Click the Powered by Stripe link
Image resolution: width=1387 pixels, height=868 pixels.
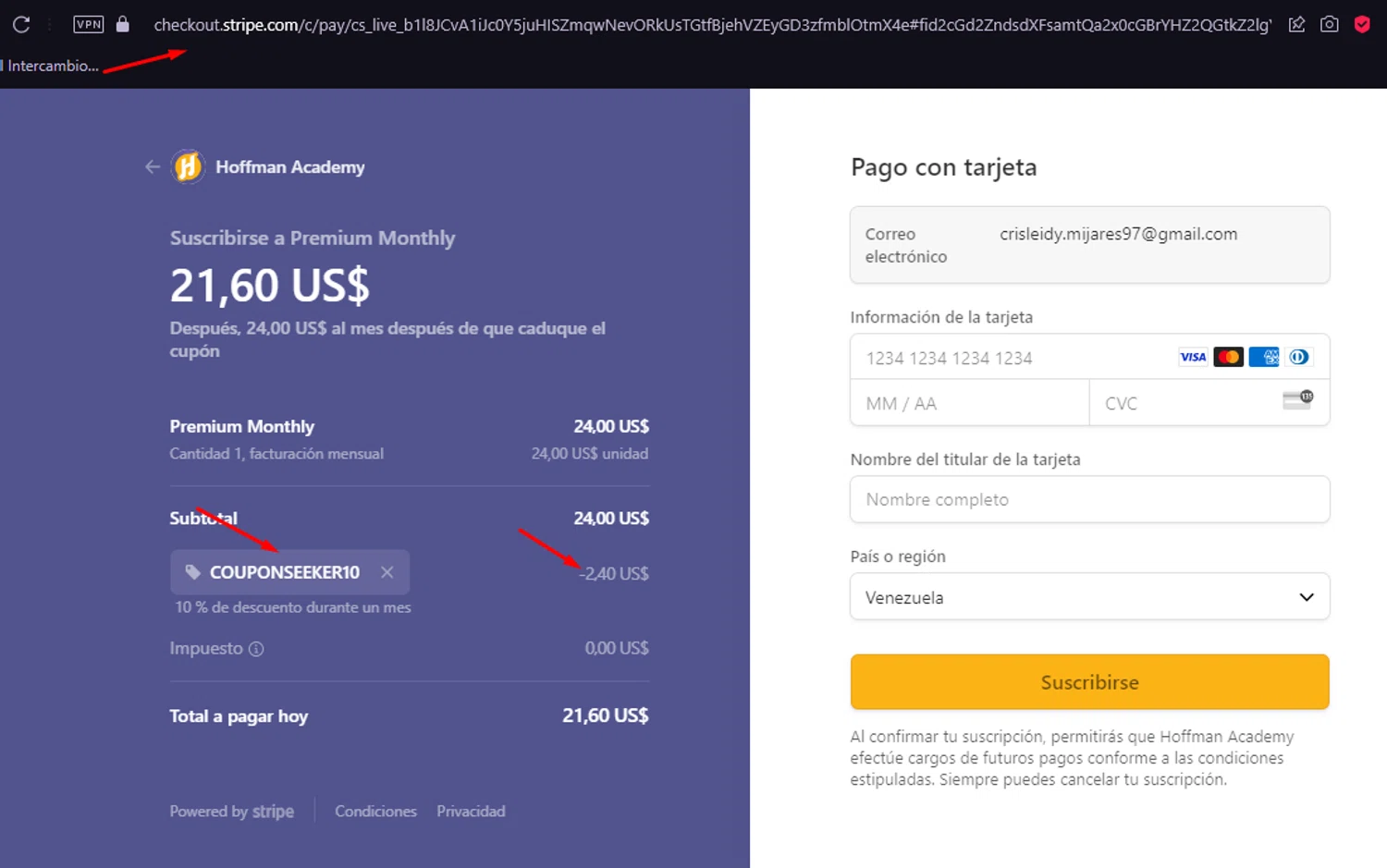pyautogui.click(x=232, y=812)
